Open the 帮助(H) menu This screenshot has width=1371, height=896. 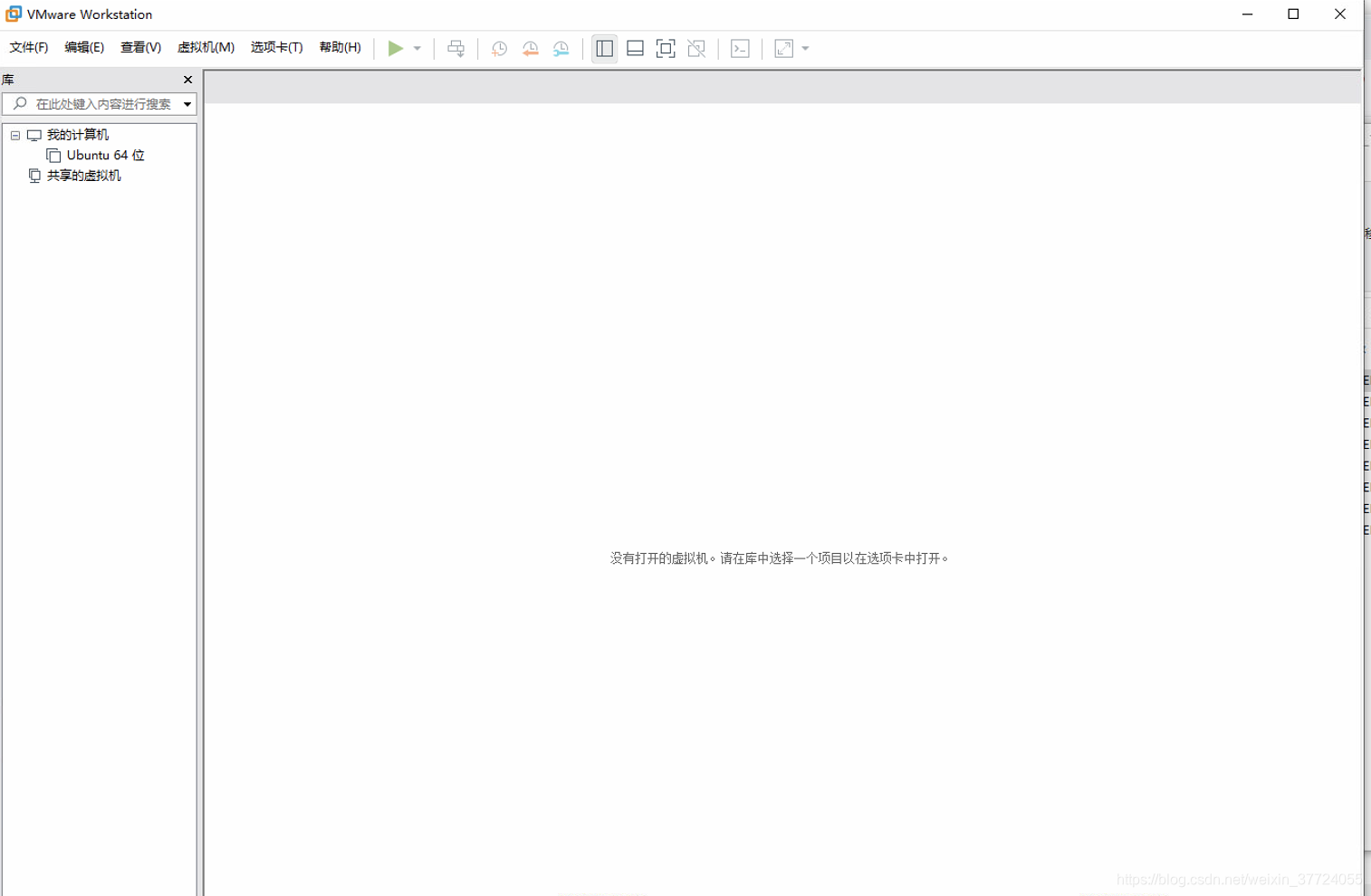pyautogui.click(x=340, y=47)
